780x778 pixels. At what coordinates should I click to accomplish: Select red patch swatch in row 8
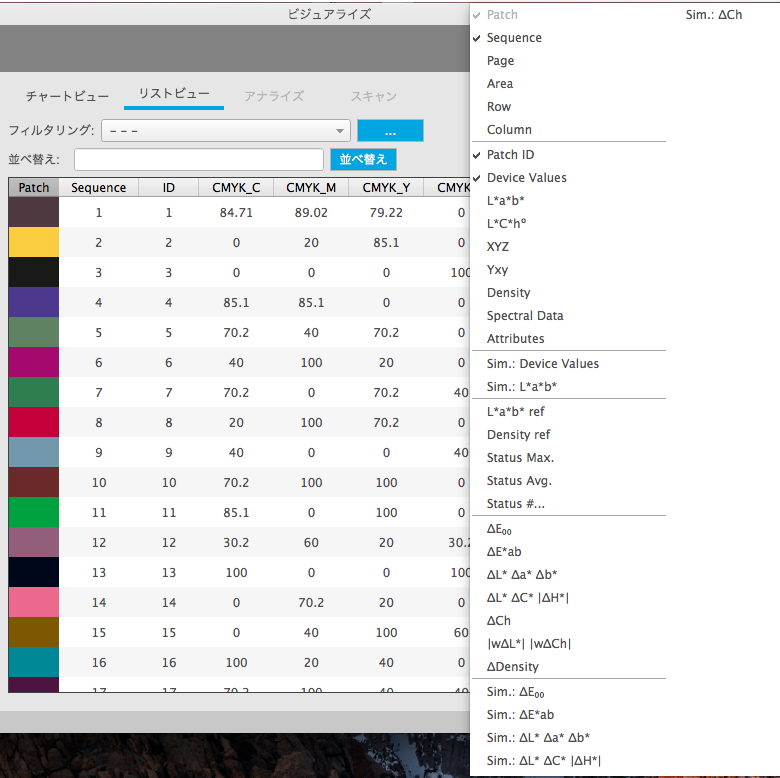click(34, 422)
